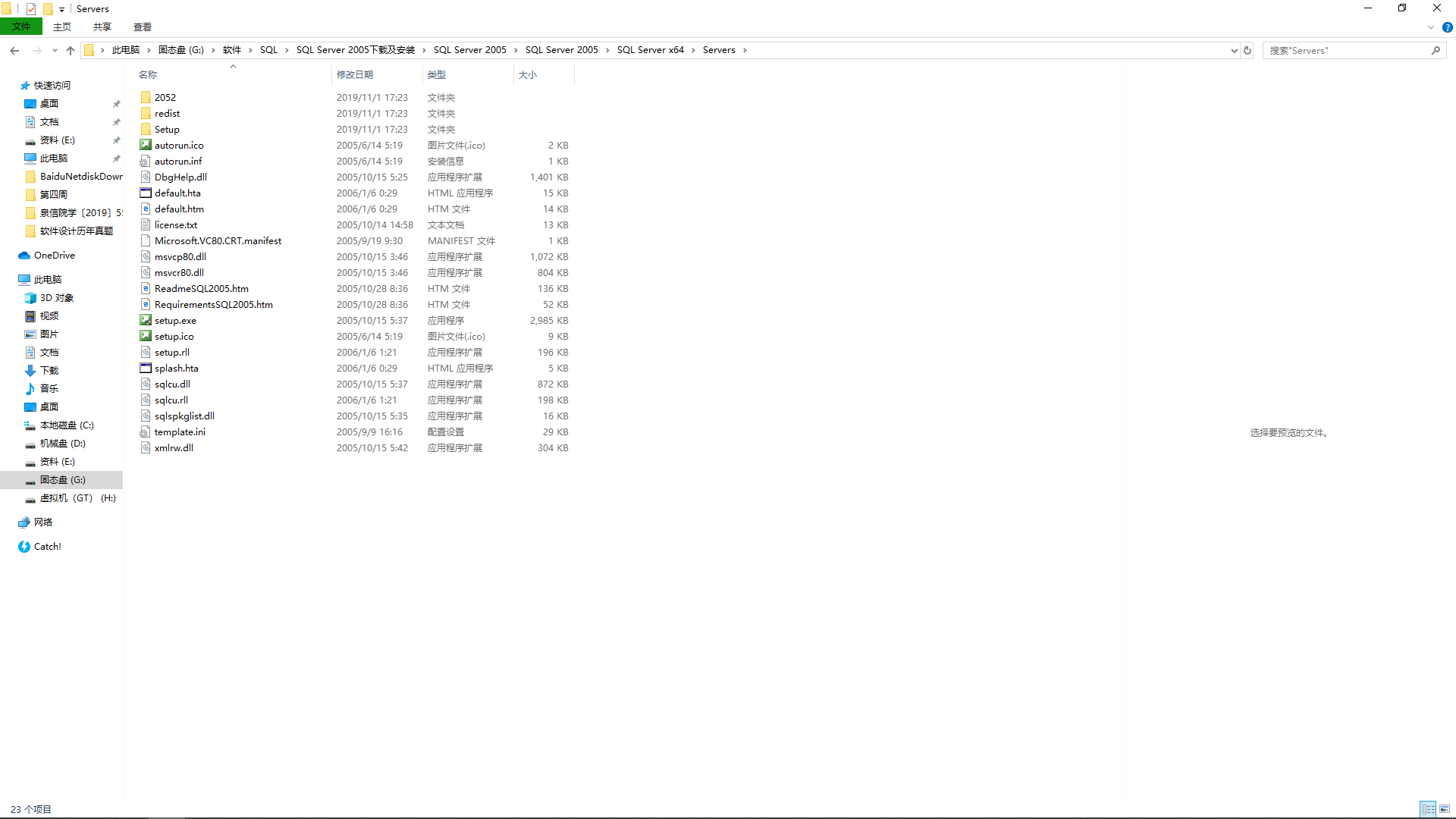
Task: Select the redist folder
Action: pos(167,113)
